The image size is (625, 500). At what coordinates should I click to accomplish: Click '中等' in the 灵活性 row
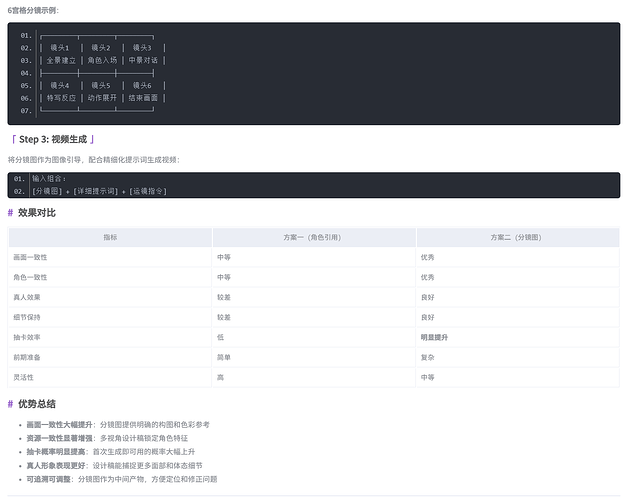click(x=428, y=377)
